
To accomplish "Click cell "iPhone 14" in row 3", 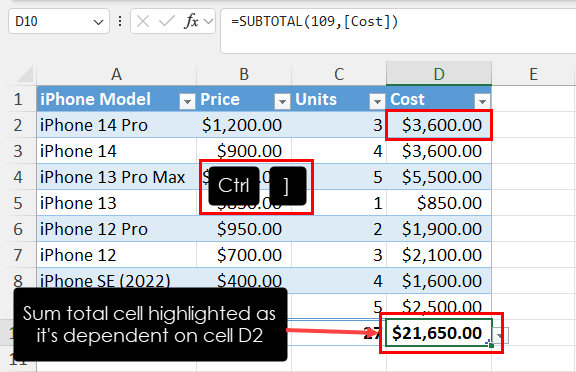I will pos(116,151).
